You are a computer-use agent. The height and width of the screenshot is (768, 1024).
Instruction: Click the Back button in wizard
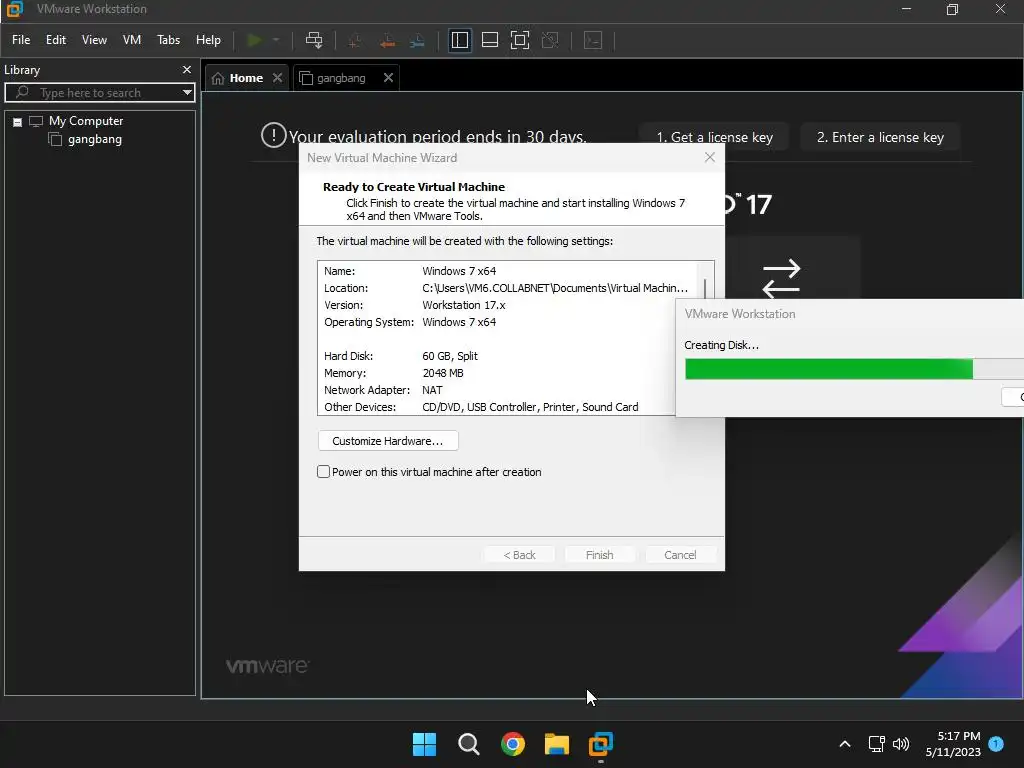click(x=519, y=555)
